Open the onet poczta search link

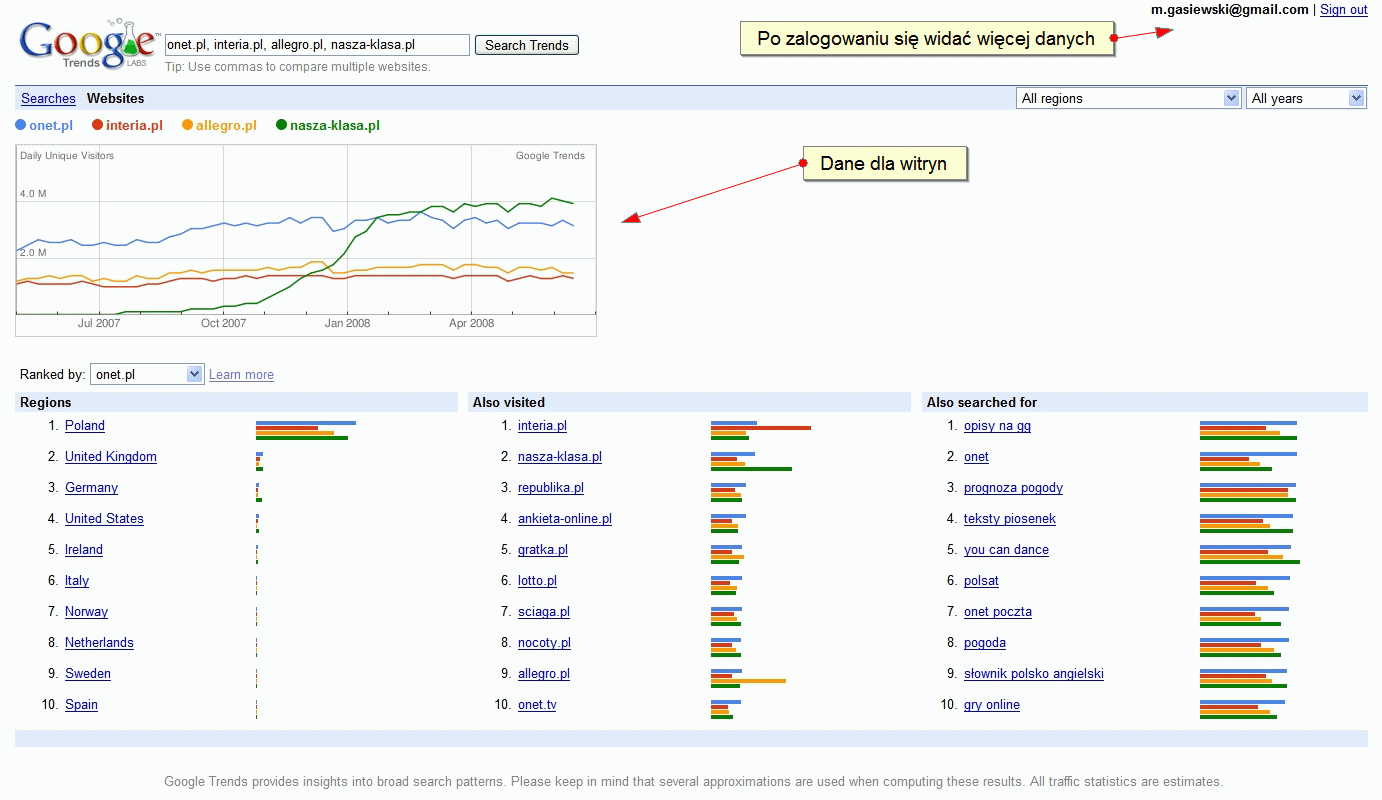point(998,611)
